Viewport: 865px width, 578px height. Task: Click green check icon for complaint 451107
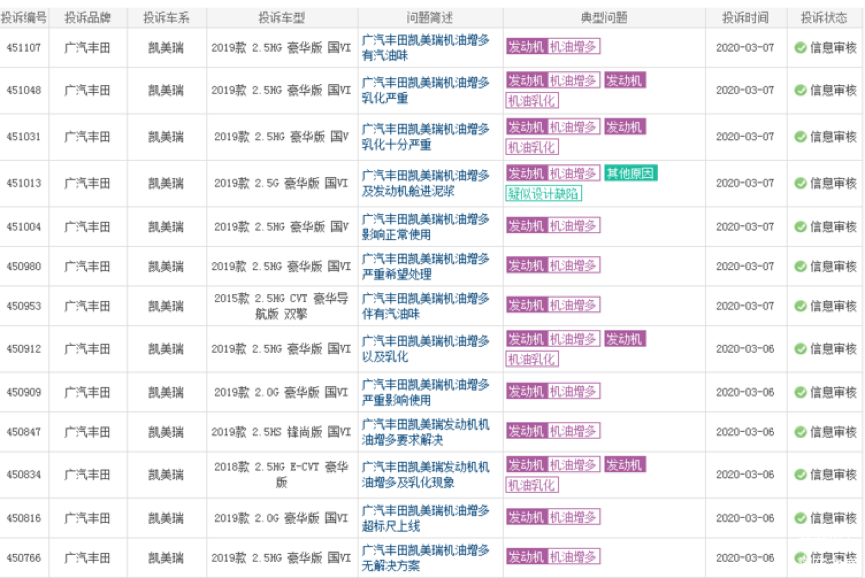tap(800, 48)
